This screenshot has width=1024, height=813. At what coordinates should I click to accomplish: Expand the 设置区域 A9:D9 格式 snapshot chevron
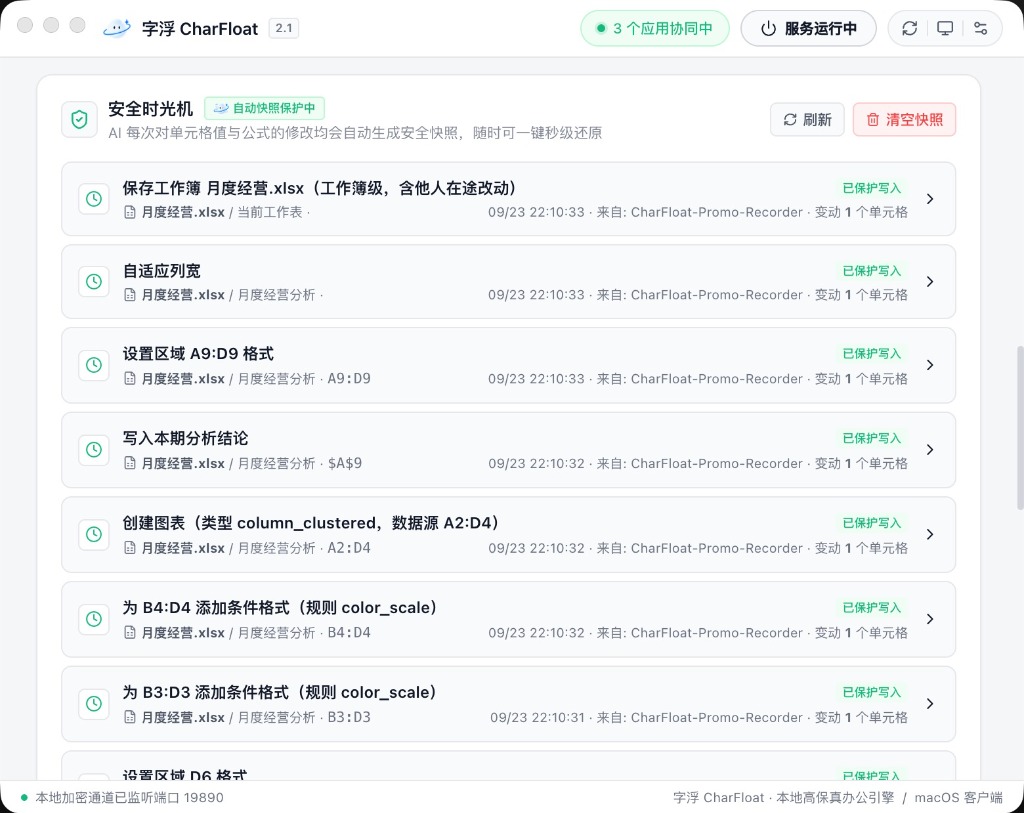pos(930,365)
